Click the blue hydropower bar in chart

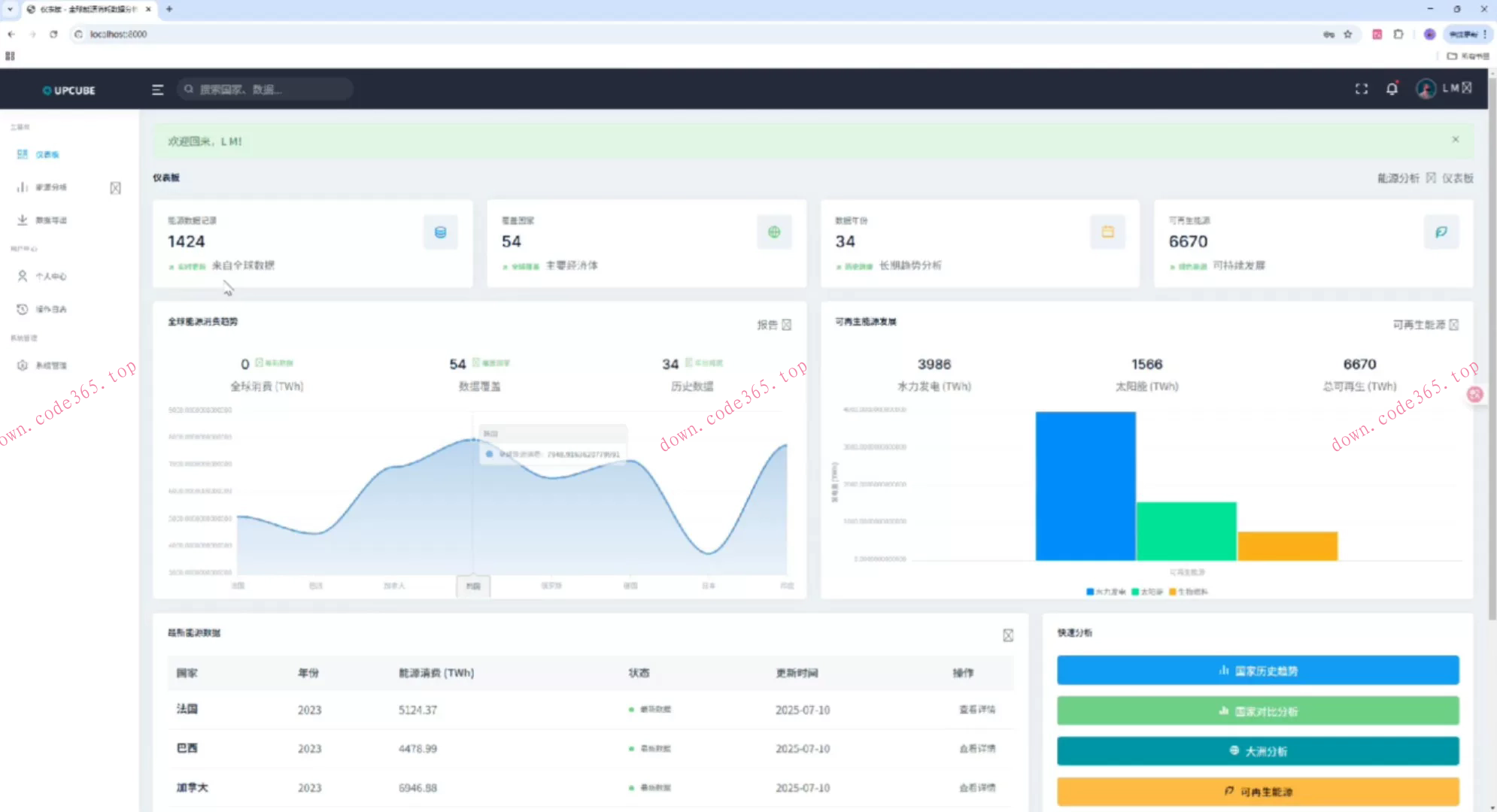[1085, 486]
